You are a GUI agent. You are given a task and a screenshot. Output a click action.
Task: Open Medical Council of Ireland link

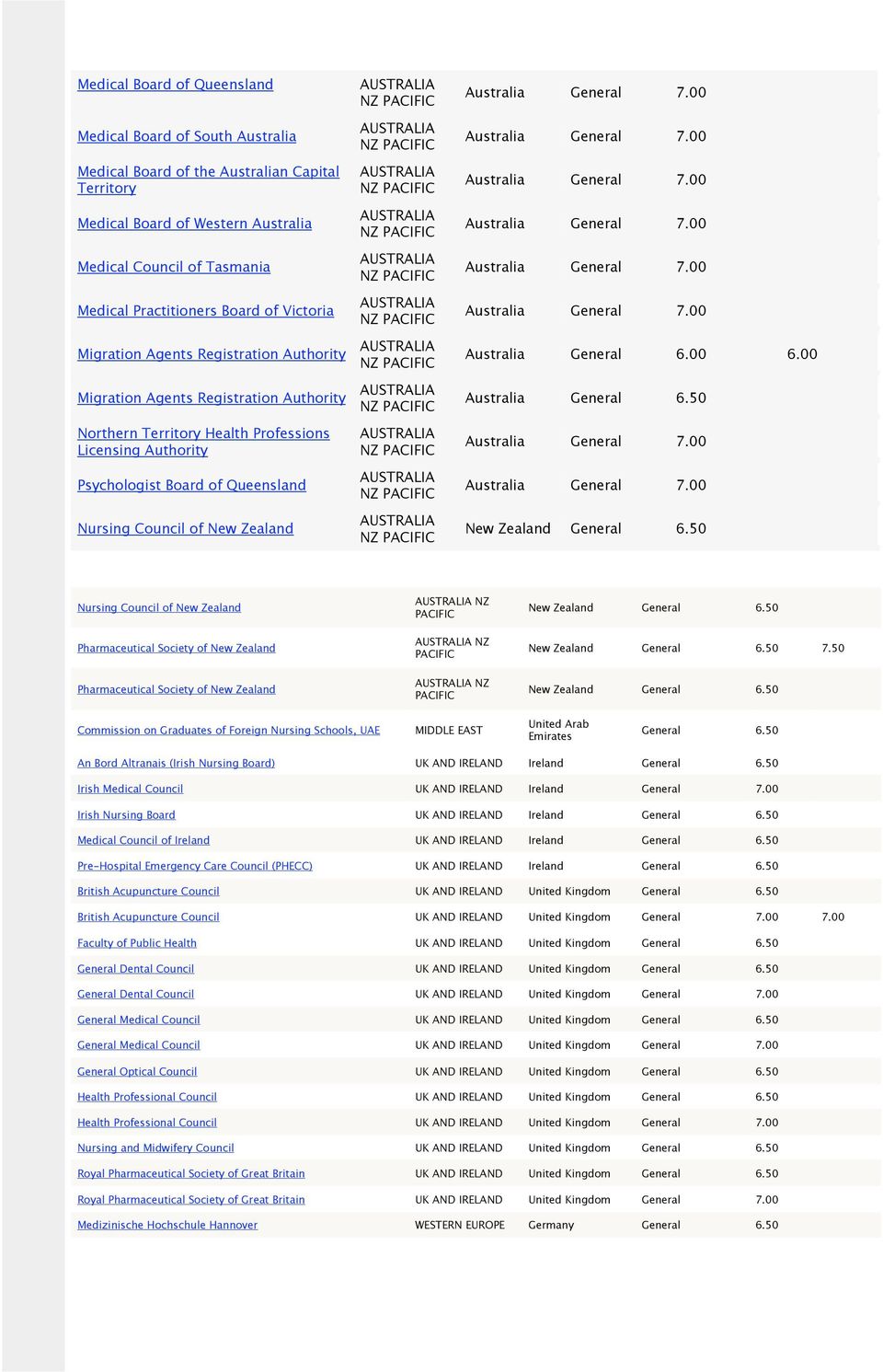(x=143, y=840)
